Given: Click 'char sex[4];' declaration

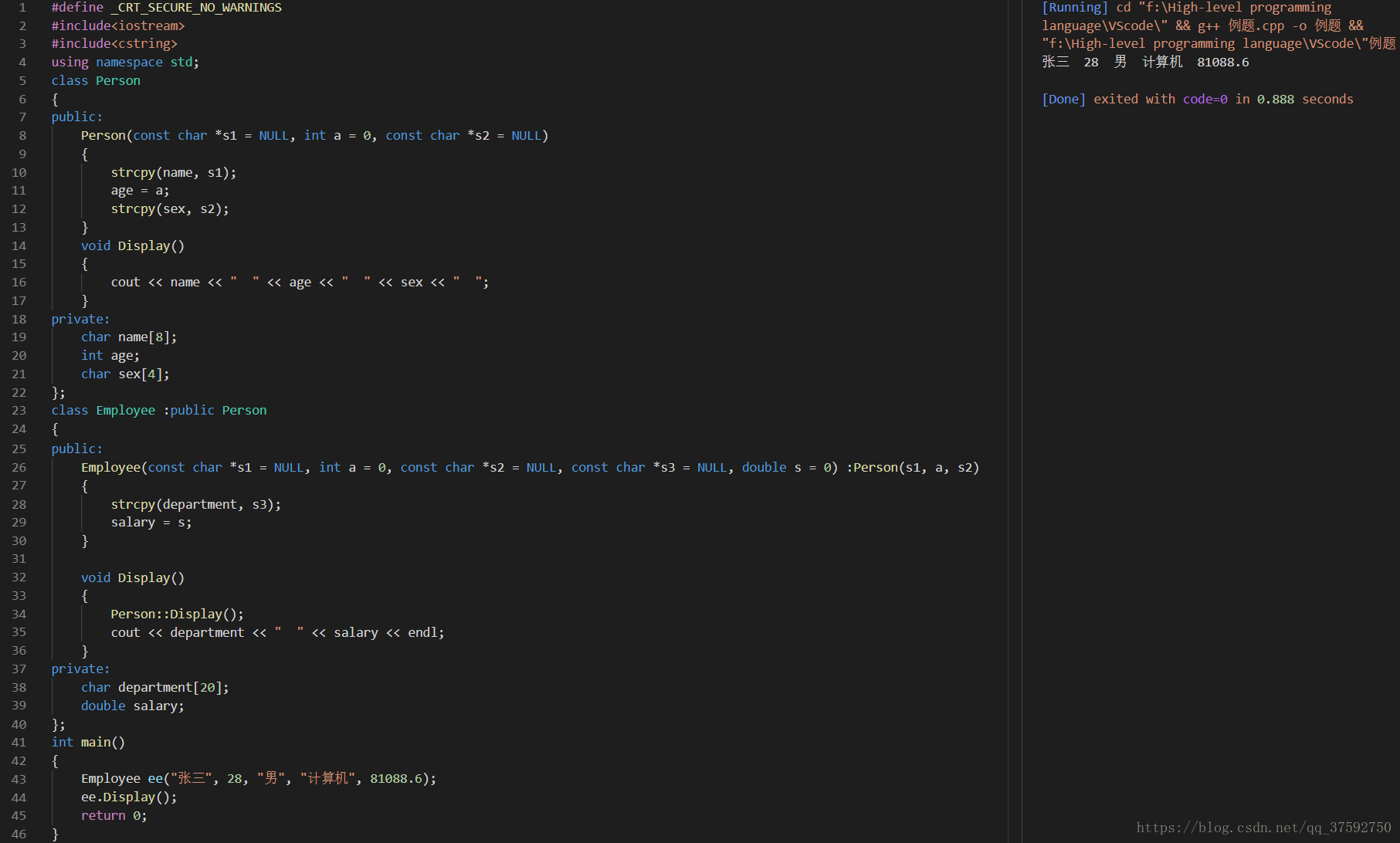Looking at the screenshot, I should (x=125, y=374).
